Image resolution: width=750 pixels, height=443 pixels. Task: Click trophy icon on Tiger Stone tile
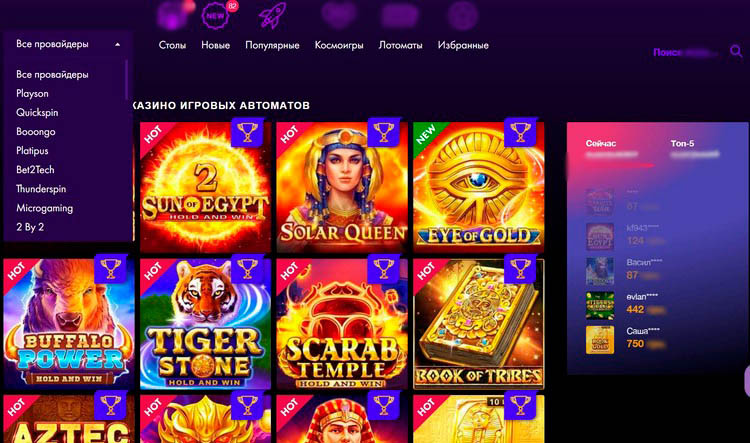[247, 269]
